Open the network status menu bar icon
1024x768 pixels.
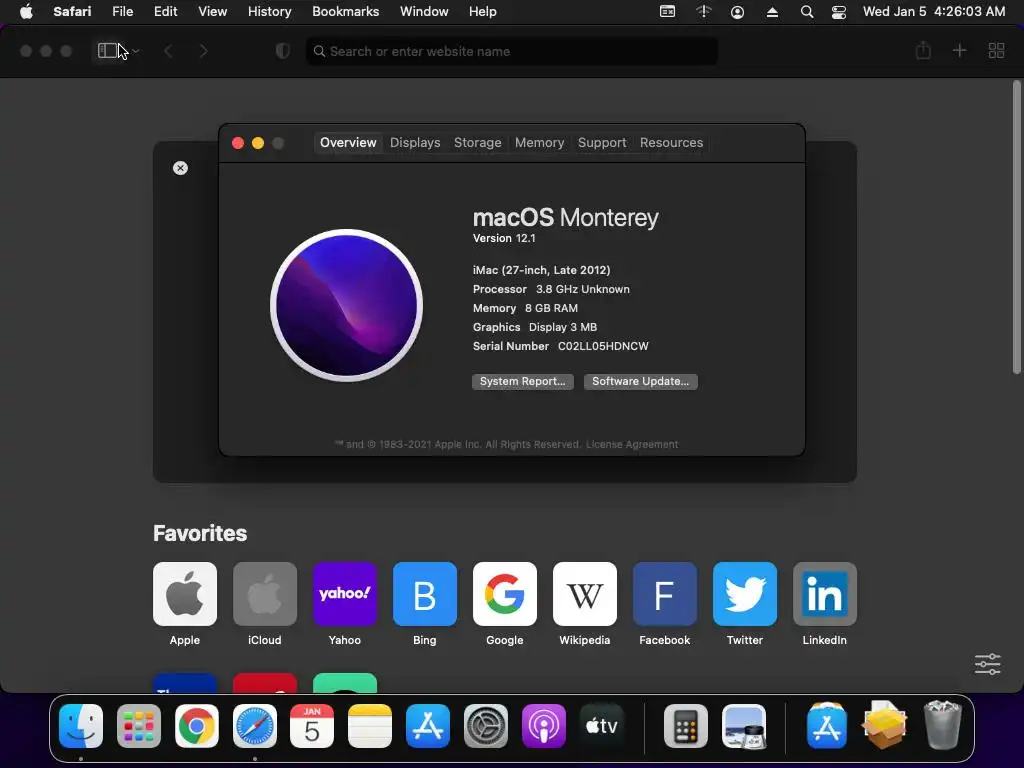(703, 12)
